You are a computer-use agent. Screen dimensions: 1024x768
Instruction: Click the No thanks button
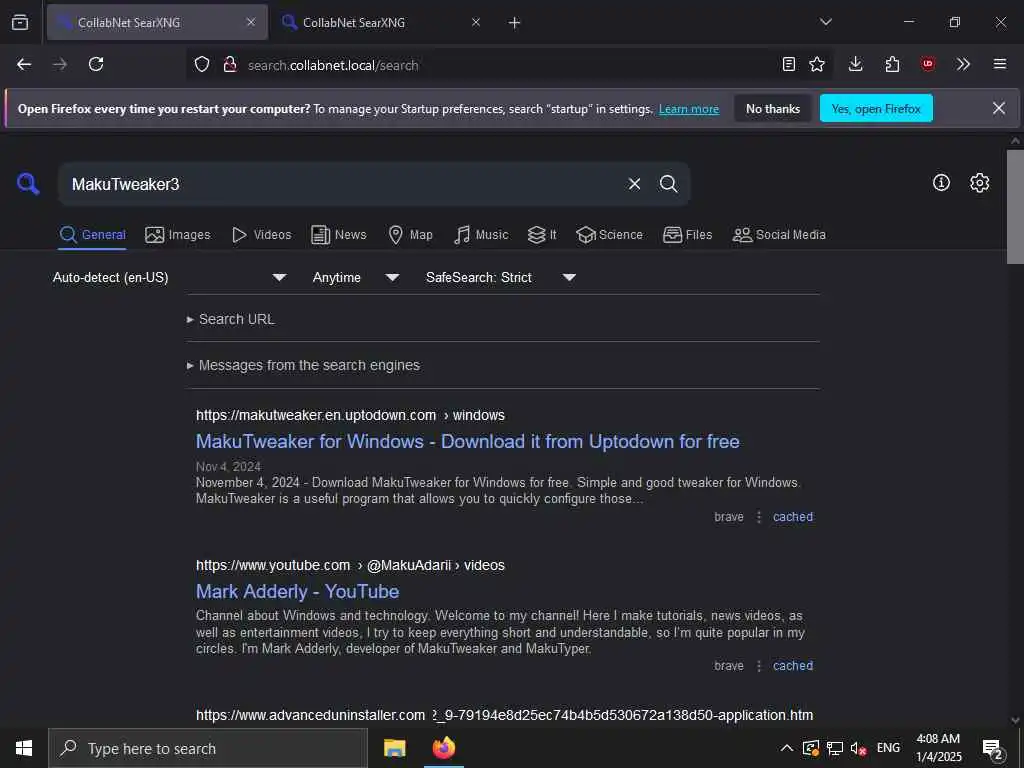(x=773, y=108)
